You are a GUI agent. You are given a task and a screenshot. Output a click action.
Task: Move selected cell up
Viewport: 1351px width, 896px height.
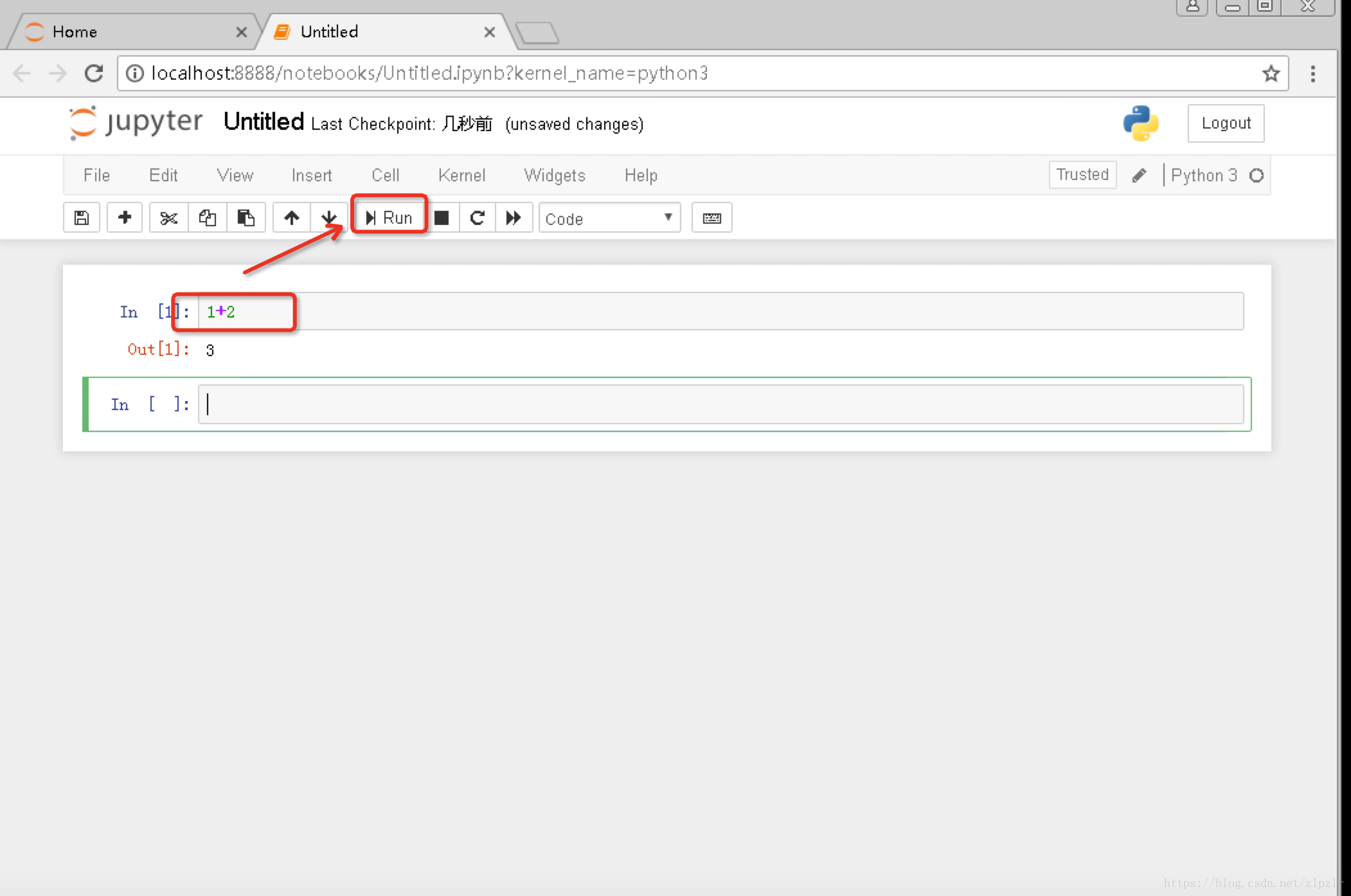tap(292, 218)
